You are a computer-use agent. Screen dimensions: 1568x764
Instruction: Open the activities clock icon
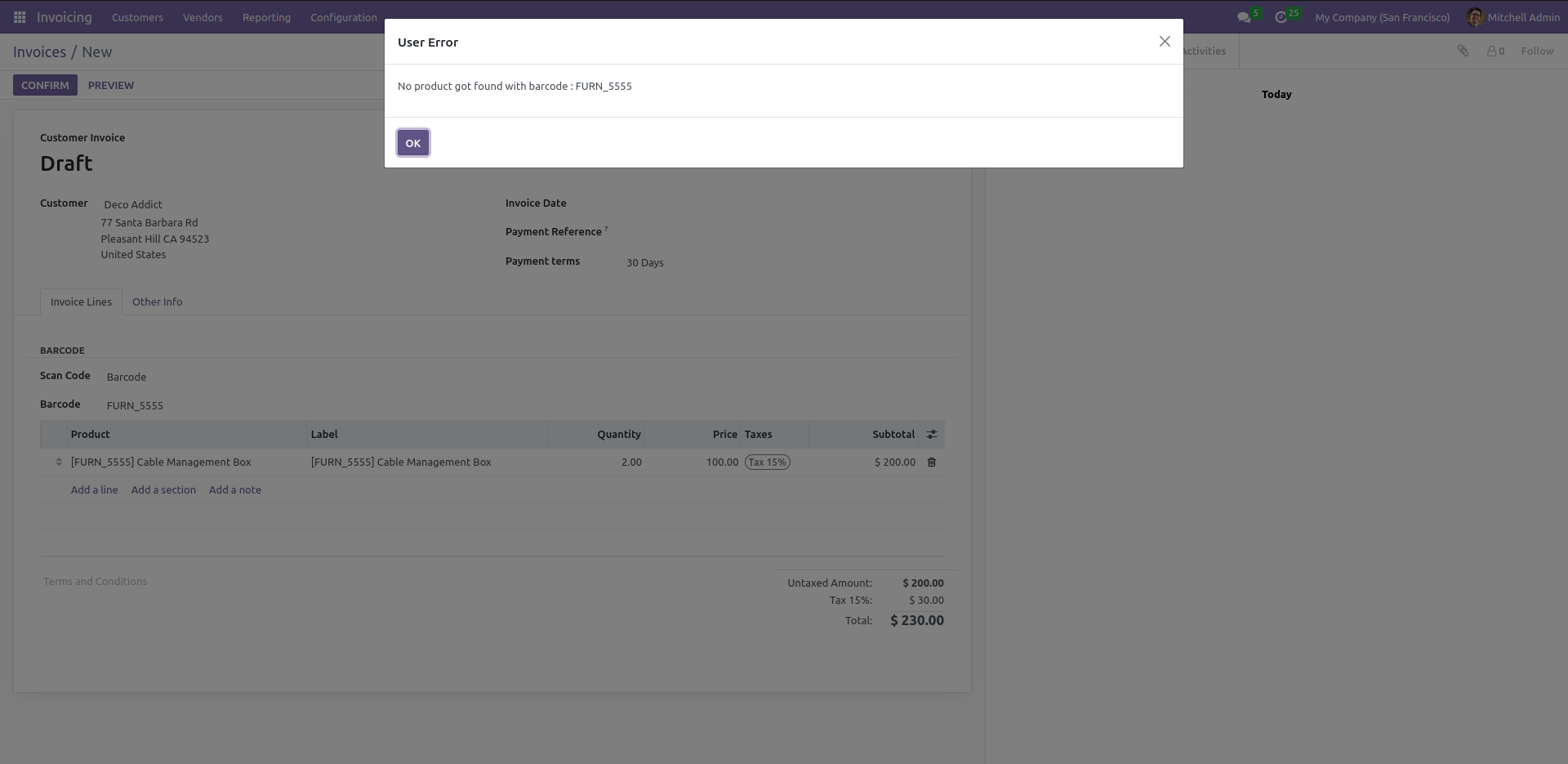coord(1281,17)
